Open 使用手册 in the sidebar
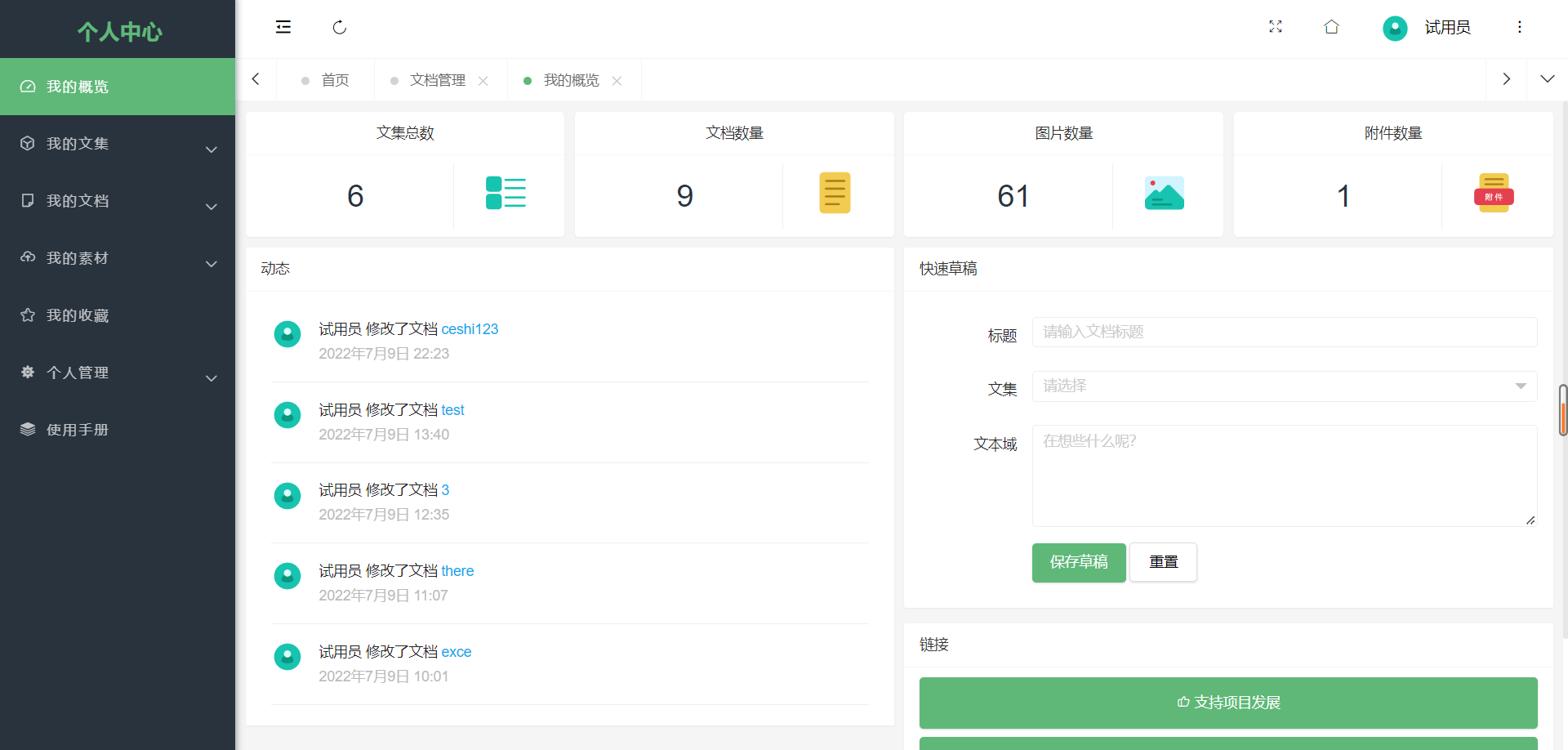Image resolution: width=1568 pixels, height=750 pixels. pos(118,430)
